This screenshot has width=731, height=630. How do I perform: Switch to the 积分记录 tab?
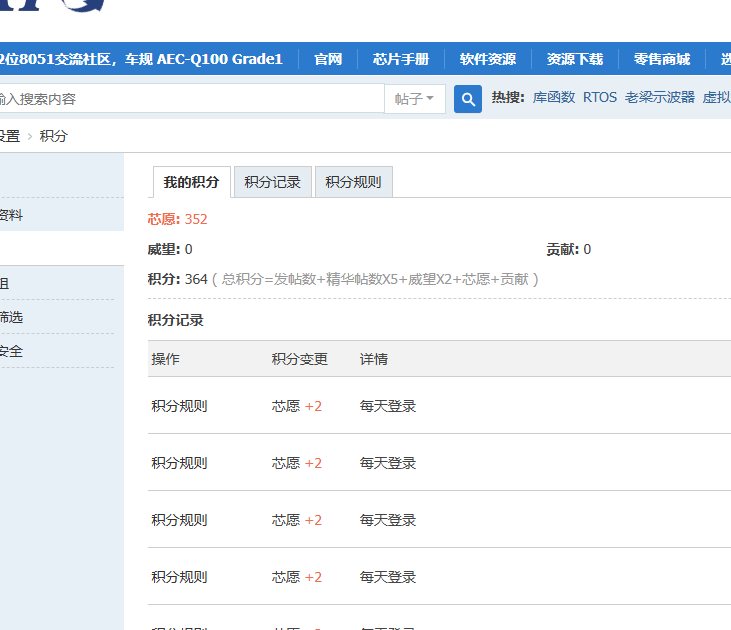[273, 182]
